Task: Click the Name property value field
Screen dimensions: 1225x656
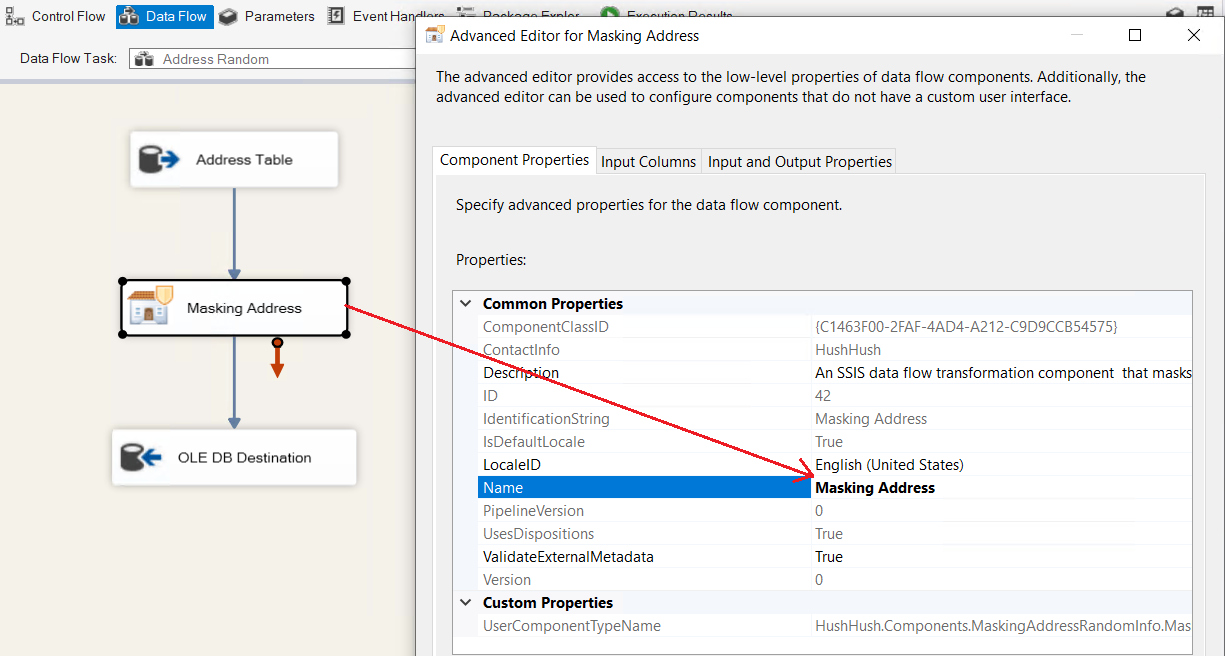Action: coord(1000,488)
